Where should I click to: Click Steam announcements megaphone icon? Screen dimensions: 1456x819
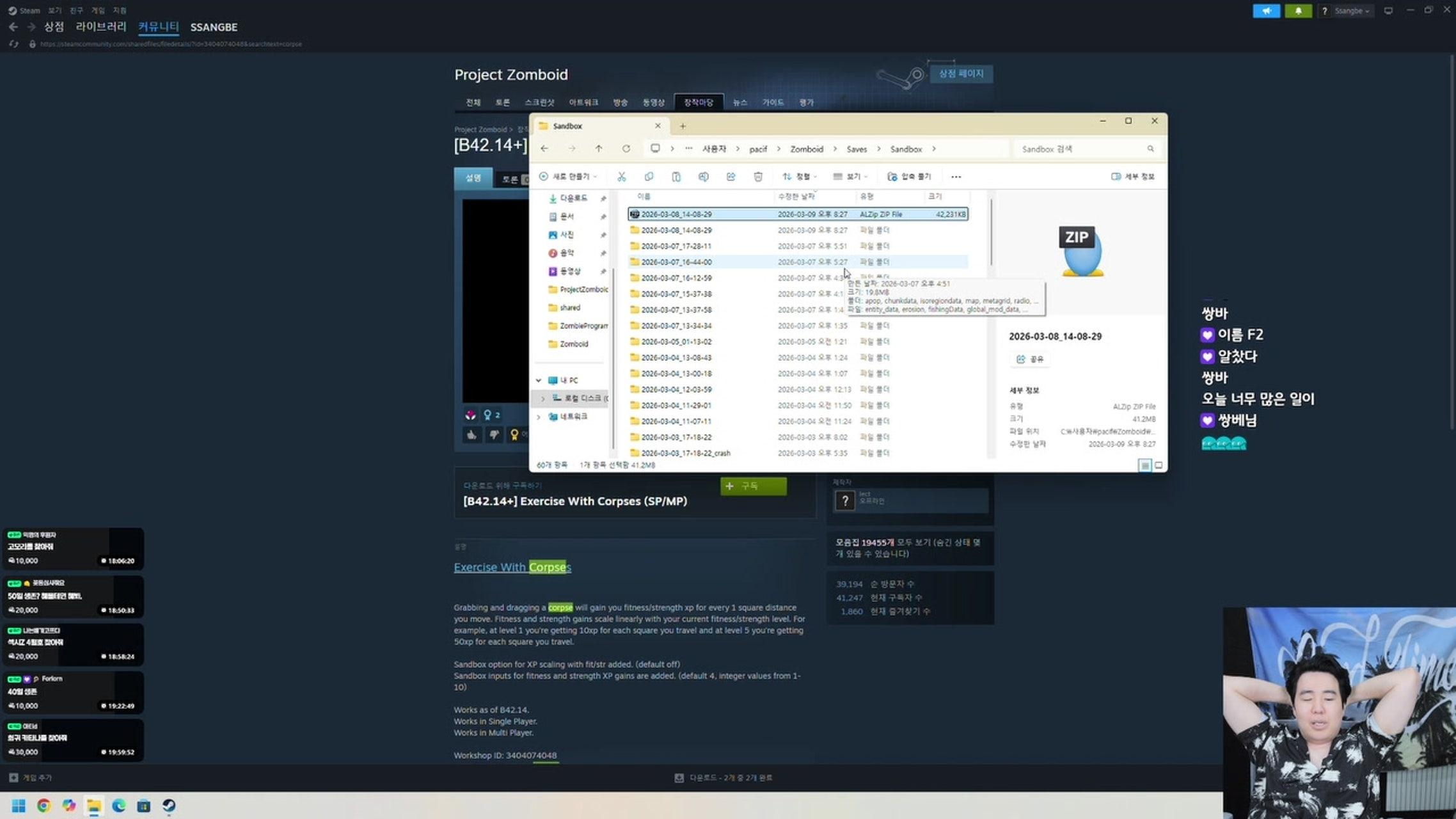click(1266, 11)
